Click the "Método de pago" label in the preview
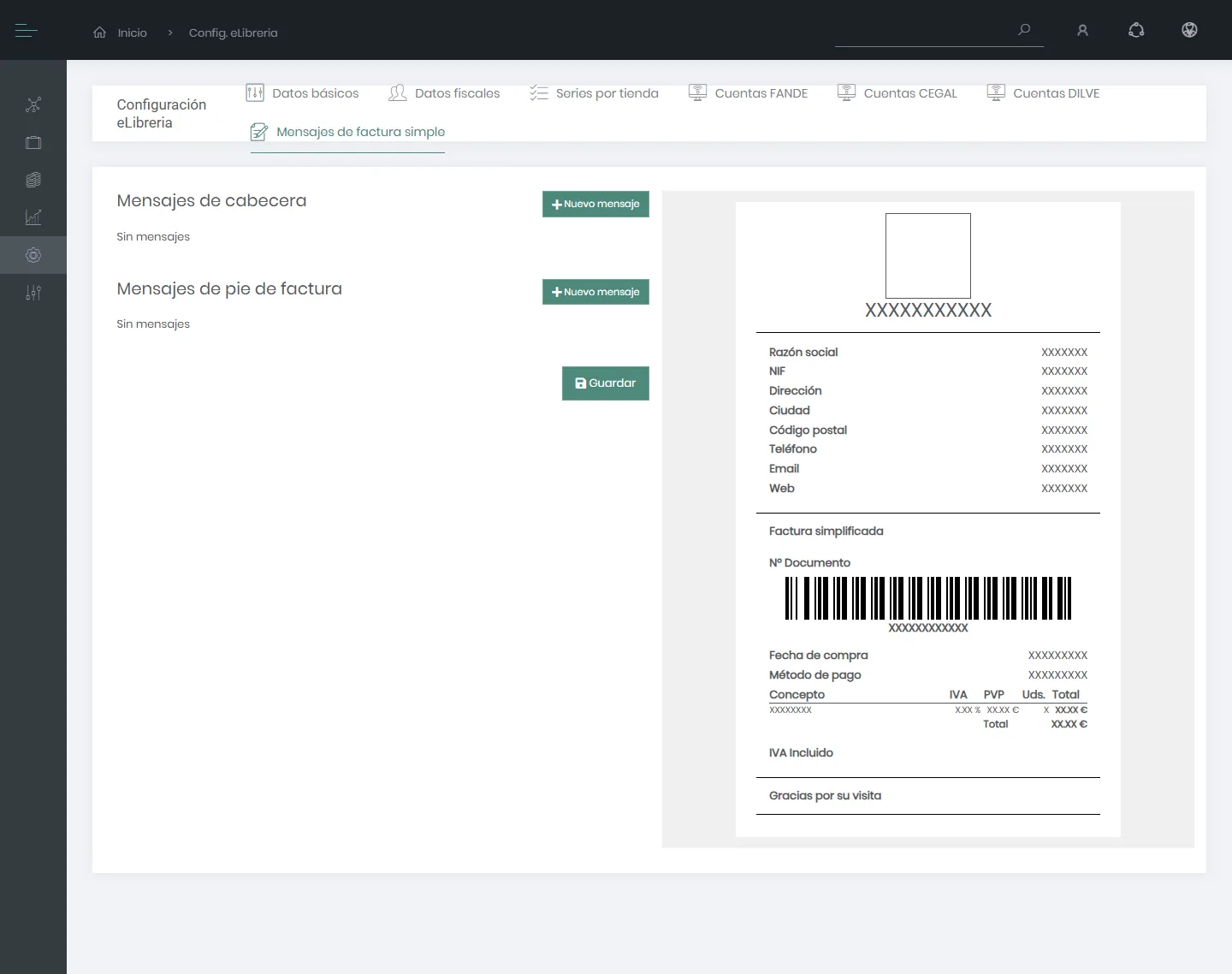 (x=815, y=675)
